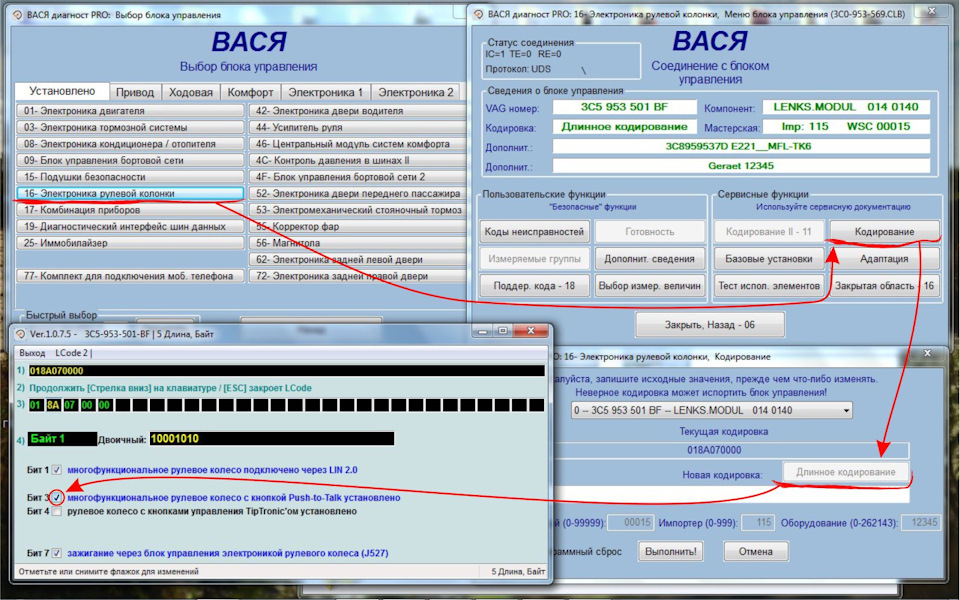Click the Импортер field showing 115
Screen dimensions: 960x600
coord(757,523)
